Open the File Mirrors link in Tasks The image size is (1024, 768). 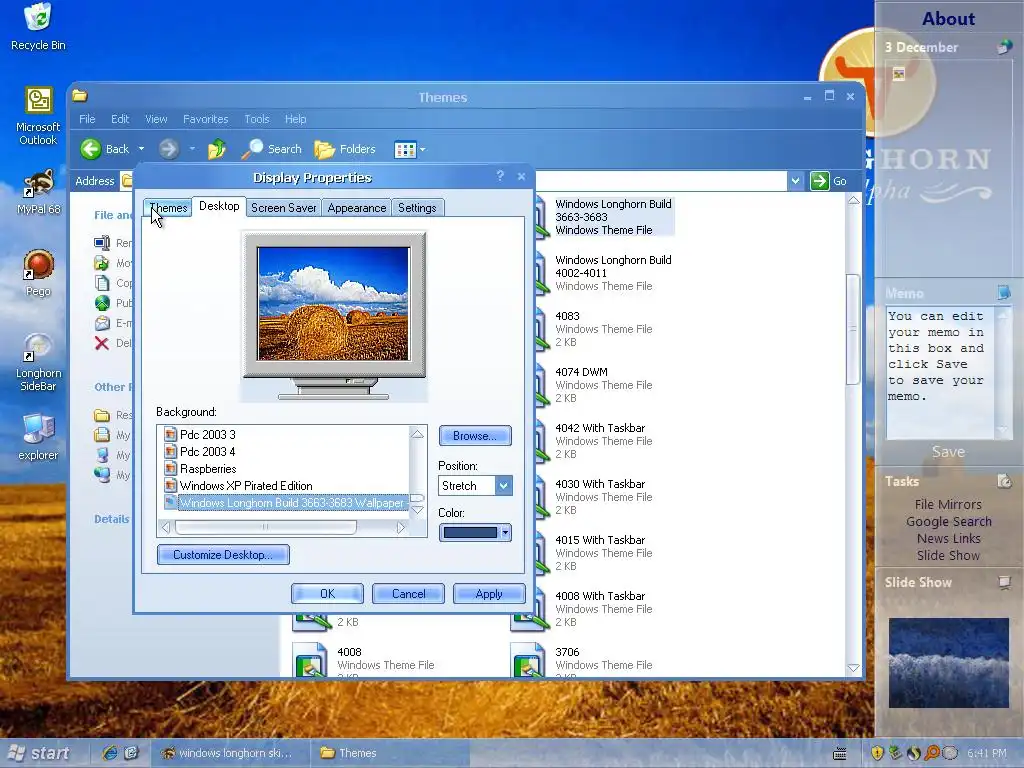[948, 504]
